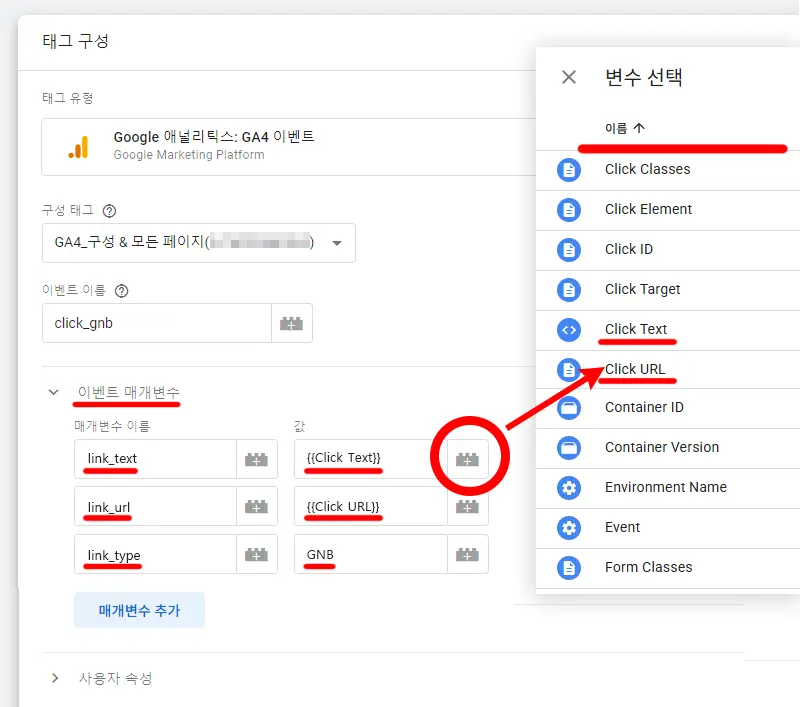Select the Click Element variable
The height and width of the screenshot is (707, 800).
[668, 210]
